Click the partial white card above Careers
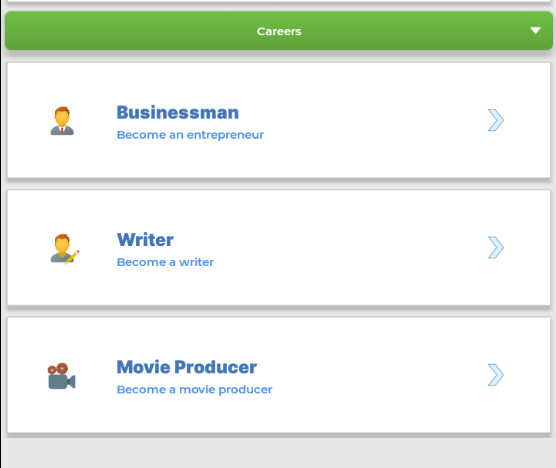556x468 pixels. (279, 1)
